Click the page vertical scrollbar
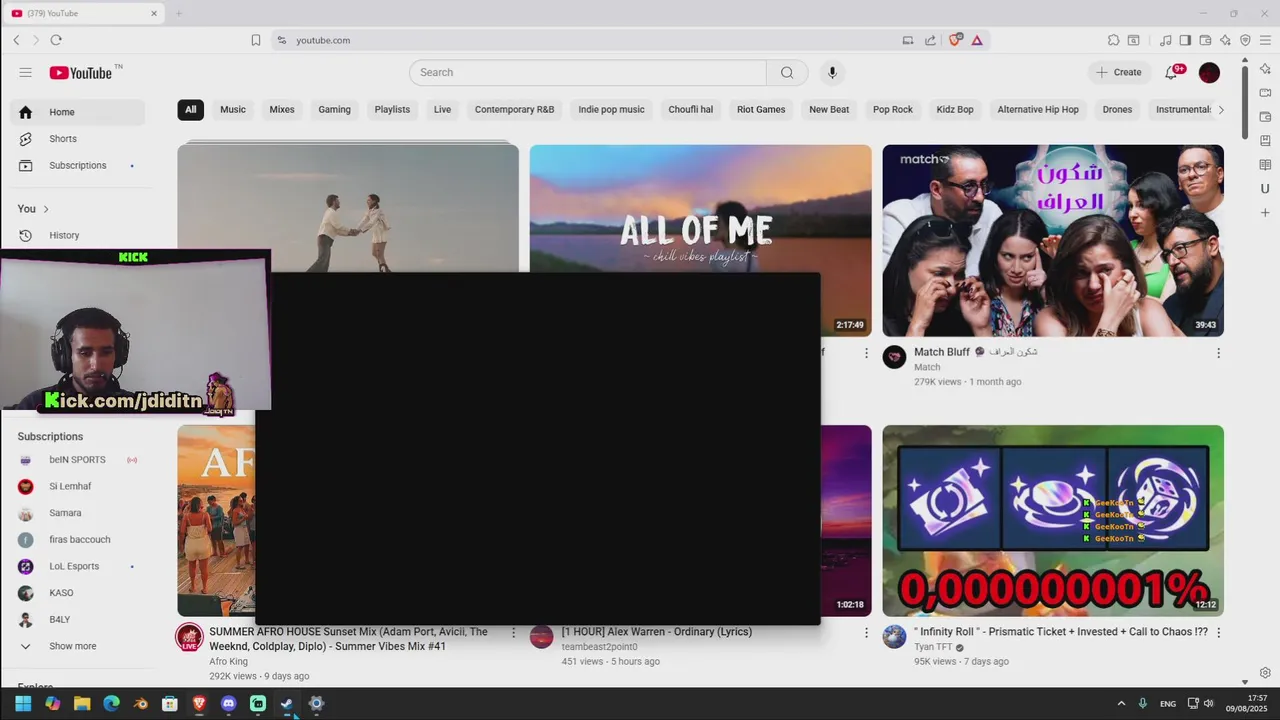 click(1245, 102)
